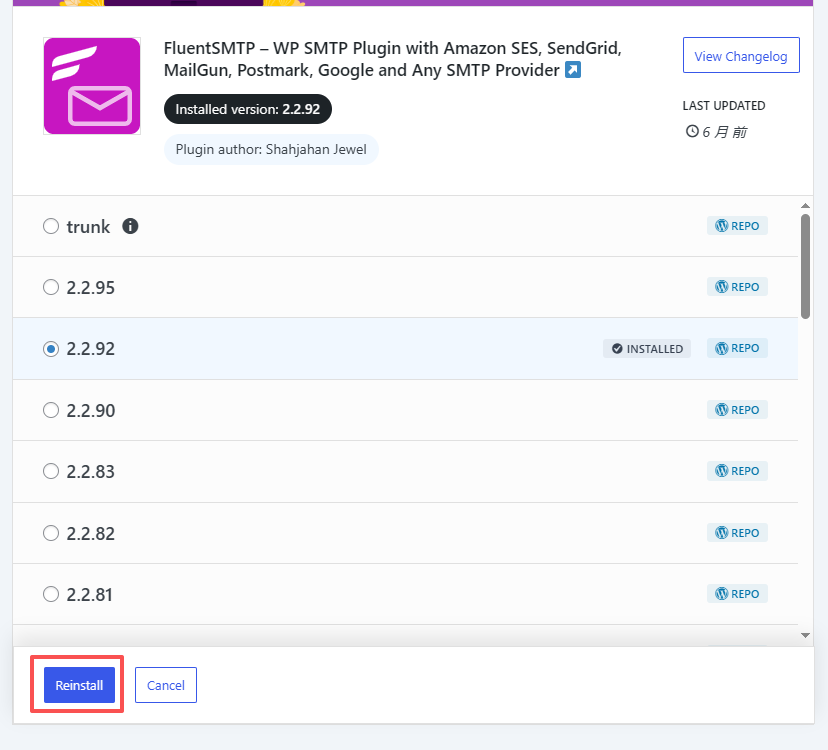The image size is (828, 750).
Task: Select version 2.2.83 radio button
Action: coord(51,471)
